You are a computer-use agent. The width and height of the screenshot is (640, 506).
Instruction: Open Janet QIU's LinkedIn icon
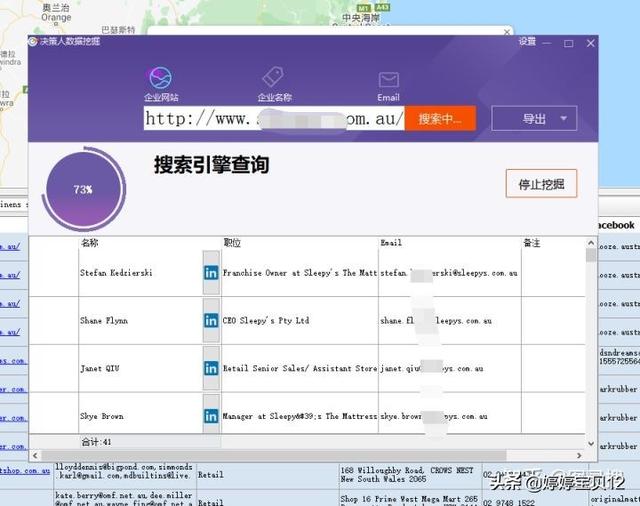coord(211,369)
